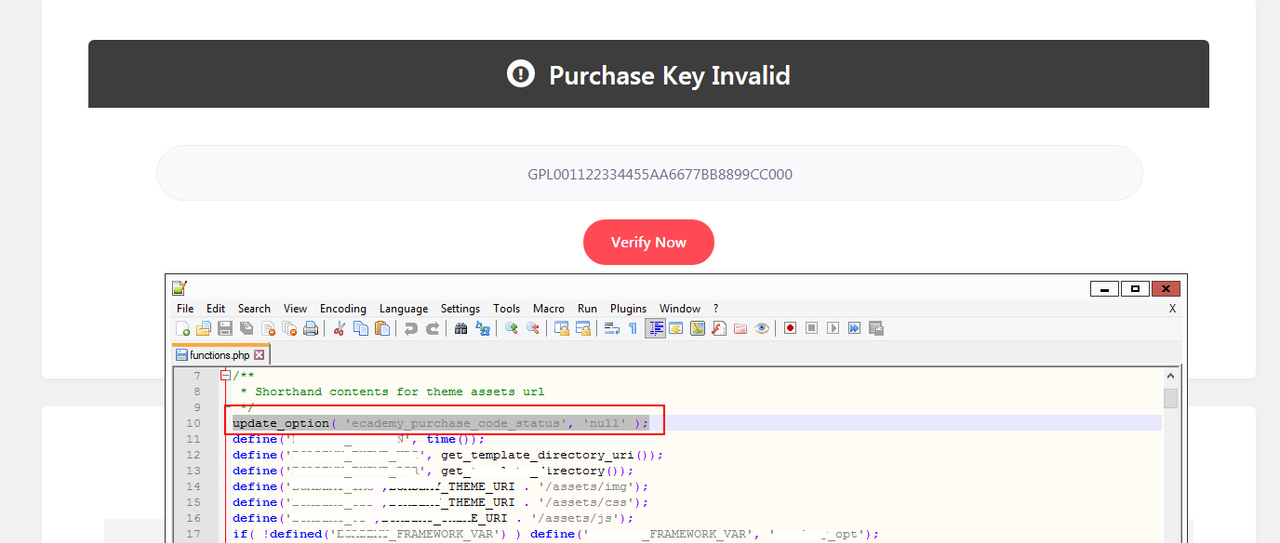Open the Plugins menu
This screenshot has width=1280, height=543.
[628, 308]
